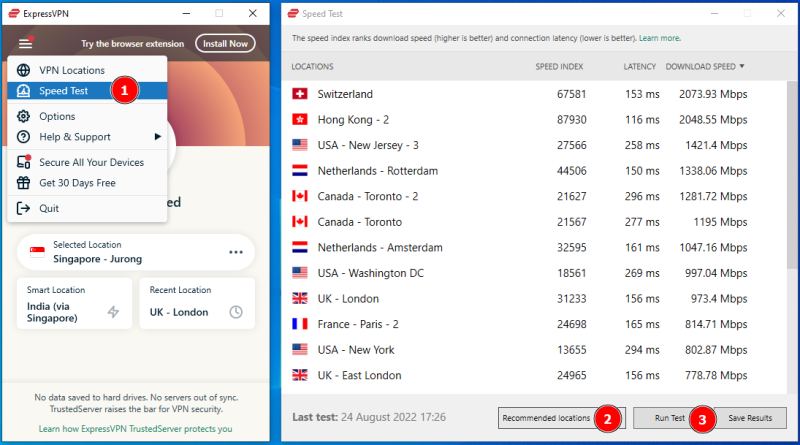Click the globe icon beside VPN Locations

(x=25, y=71)
